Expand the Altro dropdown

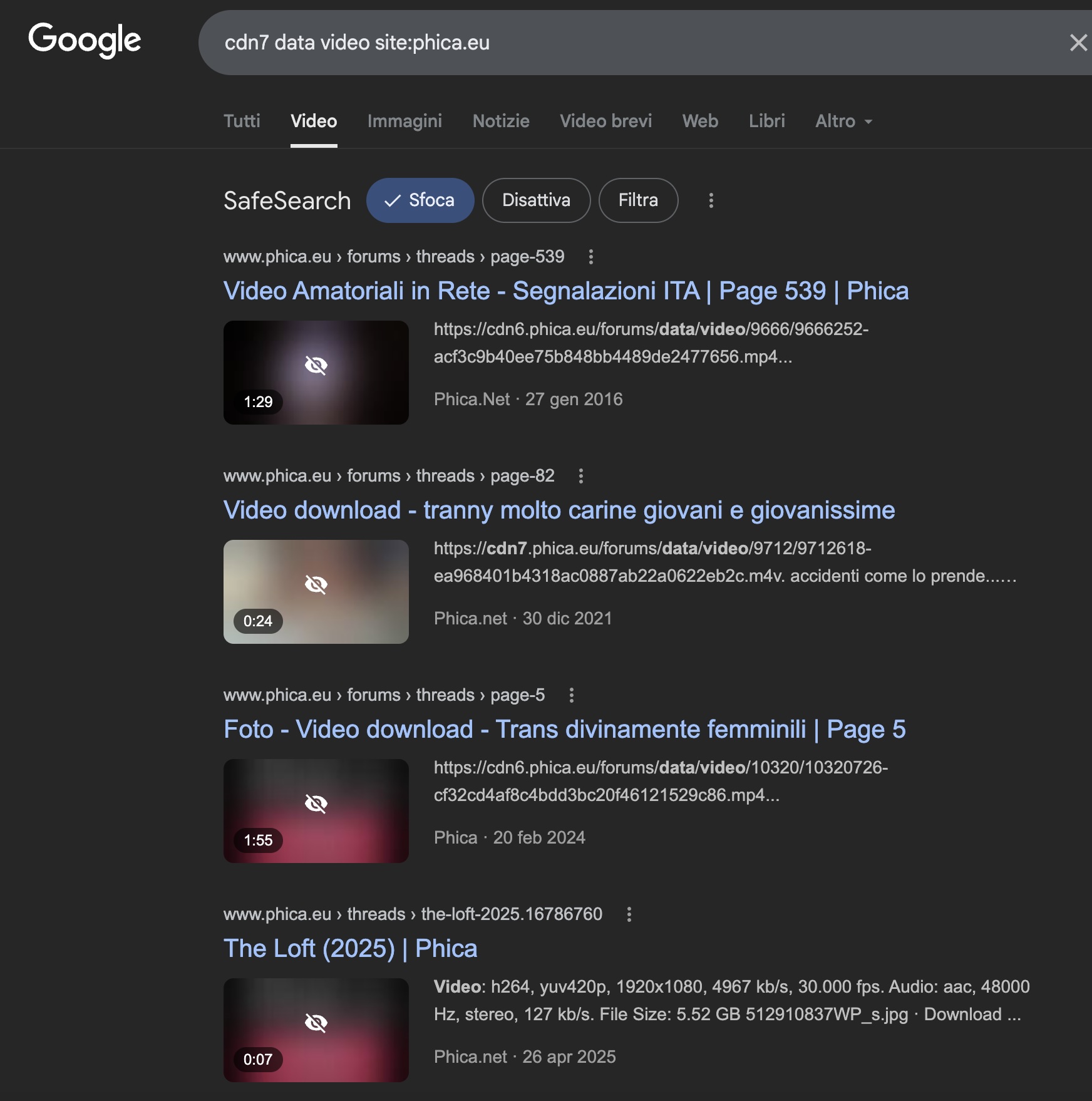[843, 121]
